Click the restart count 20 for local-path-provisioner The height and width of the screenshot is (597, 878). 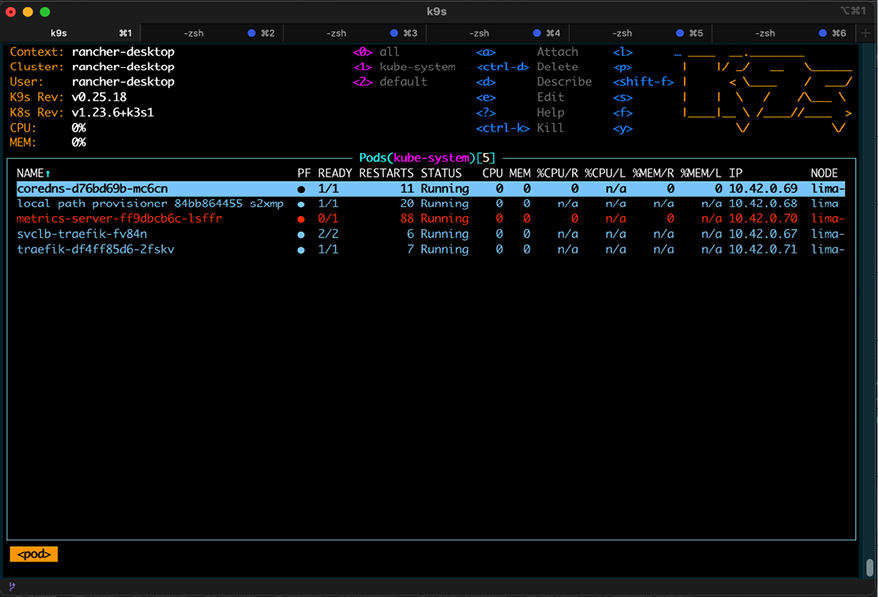click(407, 204)
